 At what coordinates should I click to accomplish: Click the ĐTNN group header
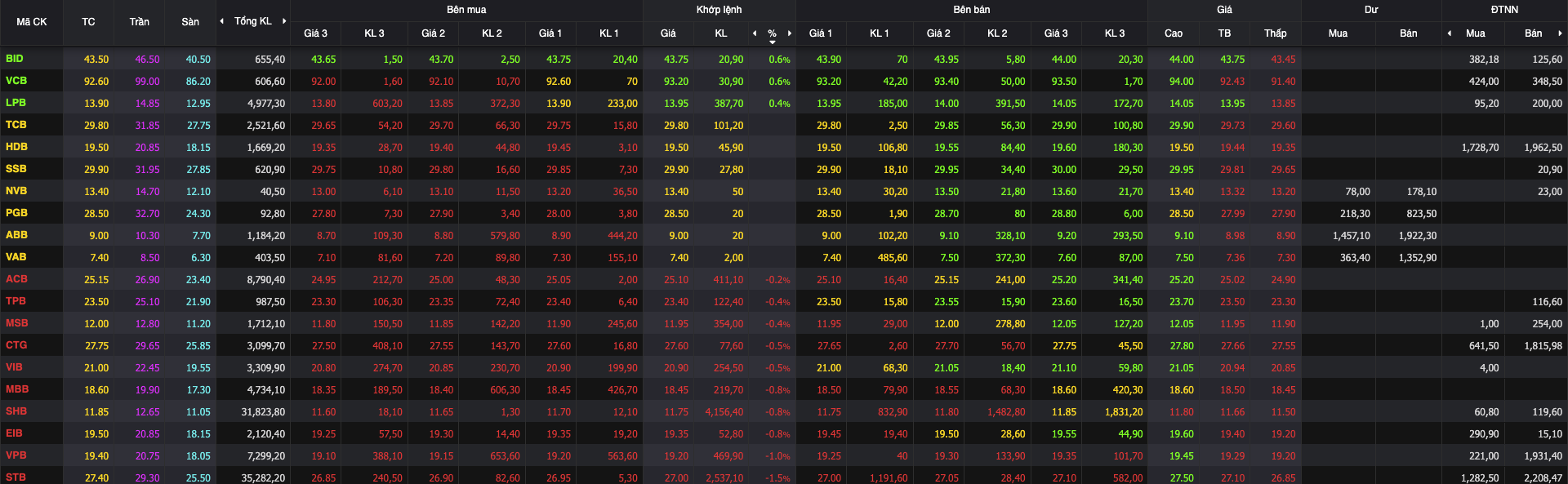[1504, 10]
